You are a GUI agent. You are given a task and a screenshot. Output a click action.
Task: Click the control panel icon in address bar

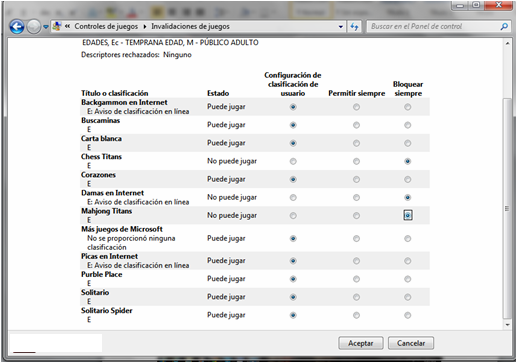click(57, 26)
